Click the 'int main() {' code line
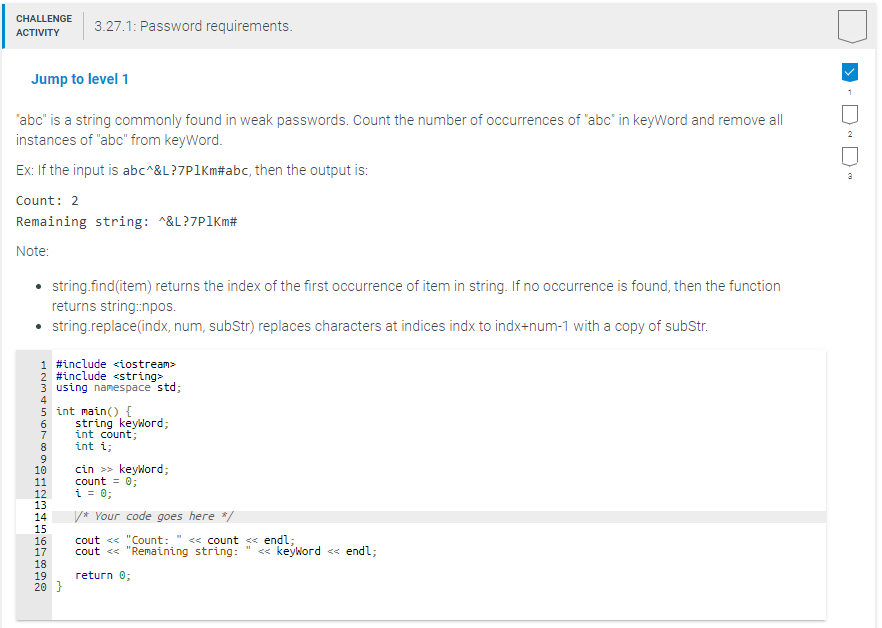882x628 pixels. [93, 411]
